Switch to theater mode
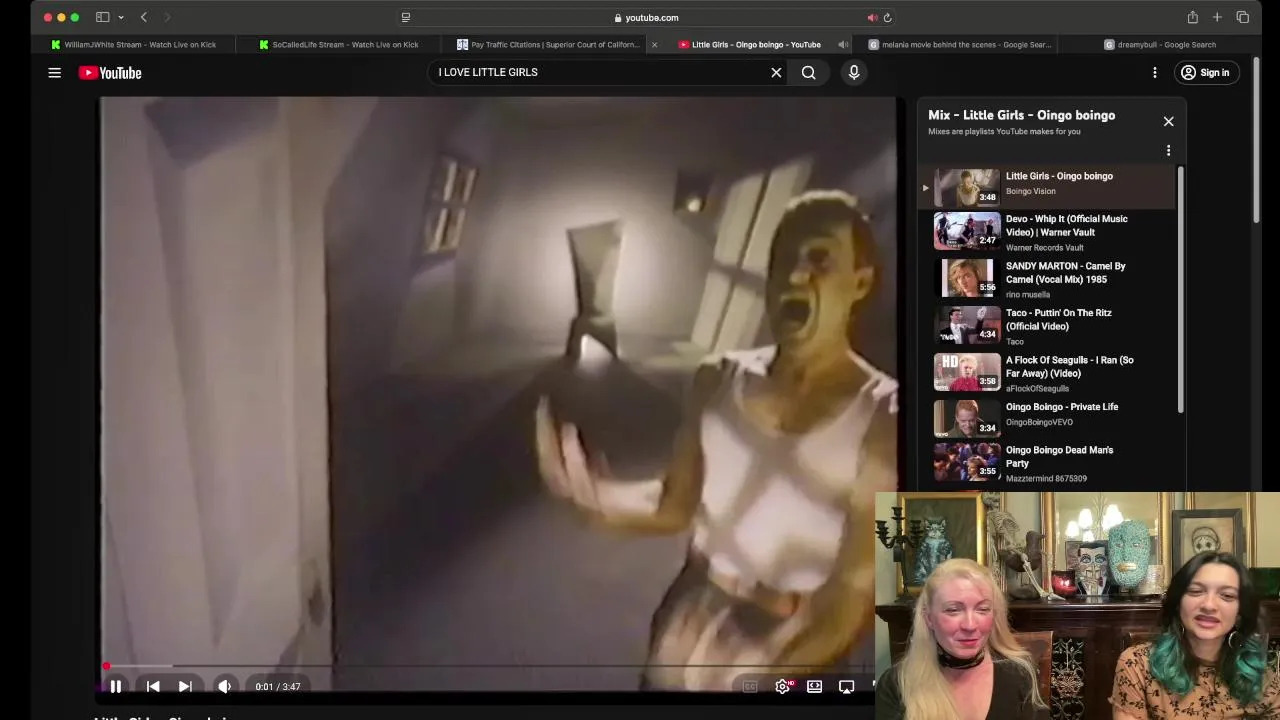 point(815,687)
